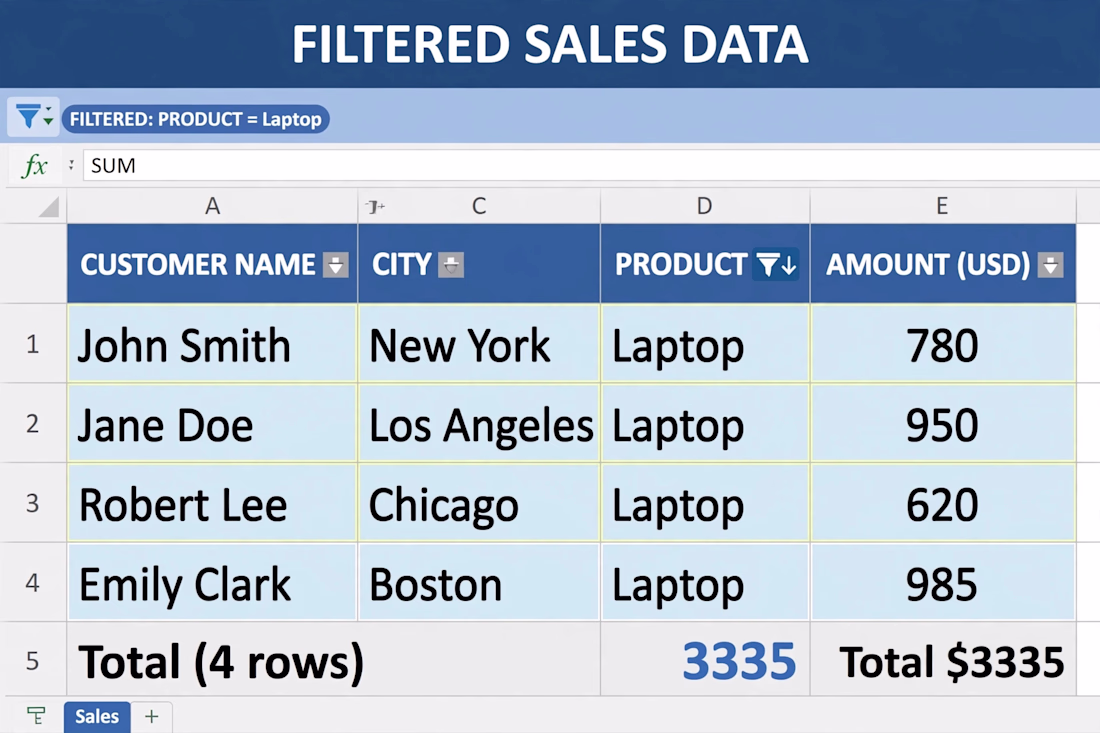Select row 3 header
1100x733 pixels.
33,502
